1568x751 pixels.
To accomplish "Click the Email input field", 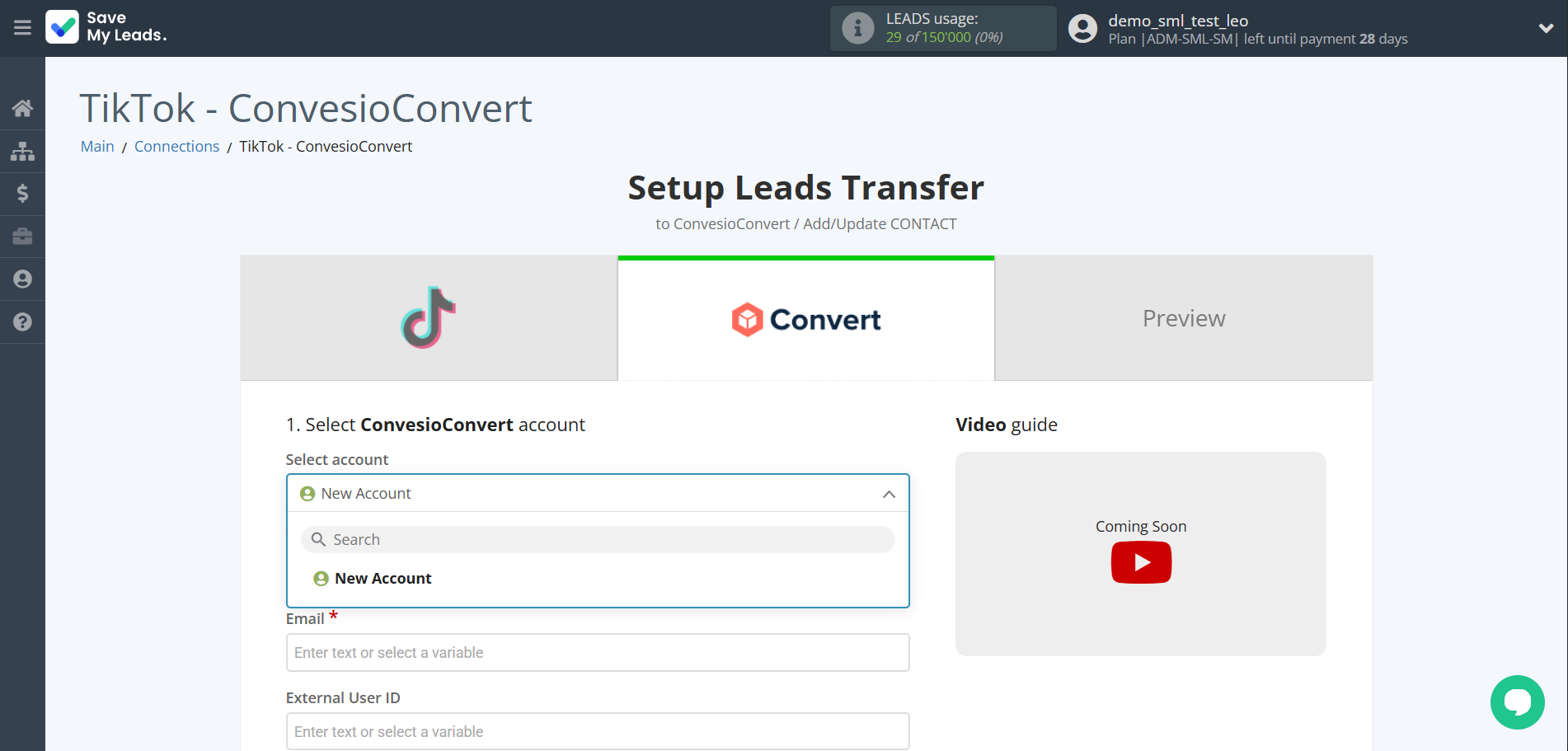I will pos(598,652).
